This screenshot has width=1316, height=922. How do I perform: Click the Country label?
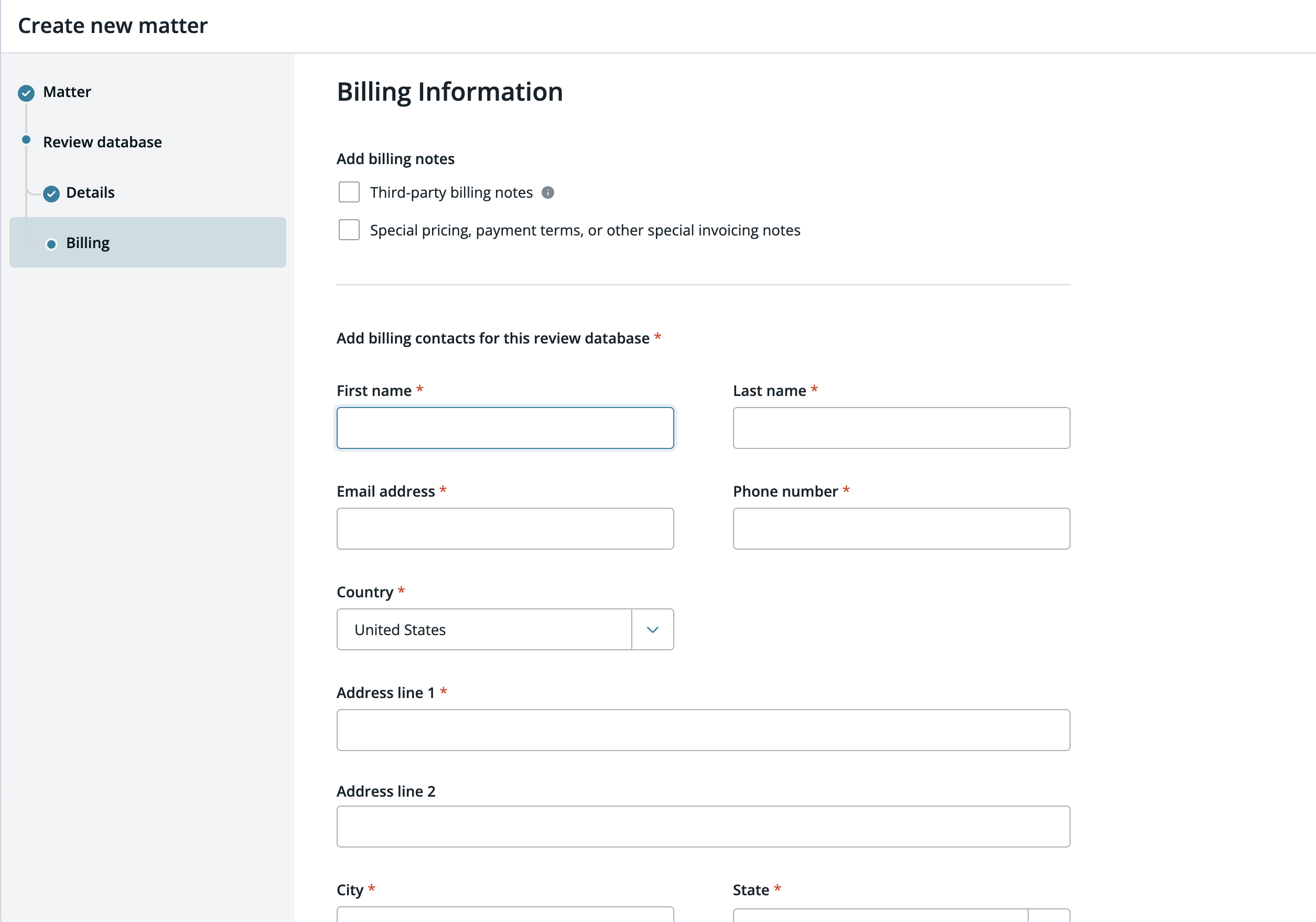point(364,592)
